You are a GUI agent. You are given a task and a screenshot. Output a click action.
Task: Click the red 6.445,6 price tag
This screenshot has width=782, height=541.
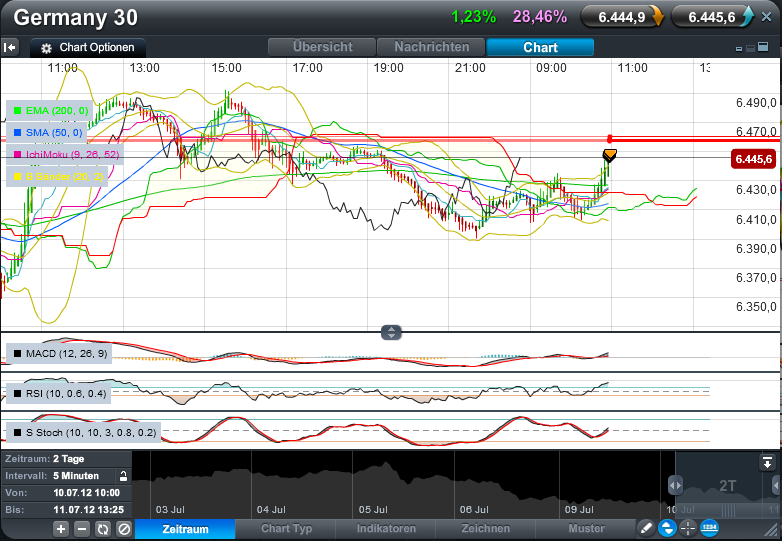(753, 159)
